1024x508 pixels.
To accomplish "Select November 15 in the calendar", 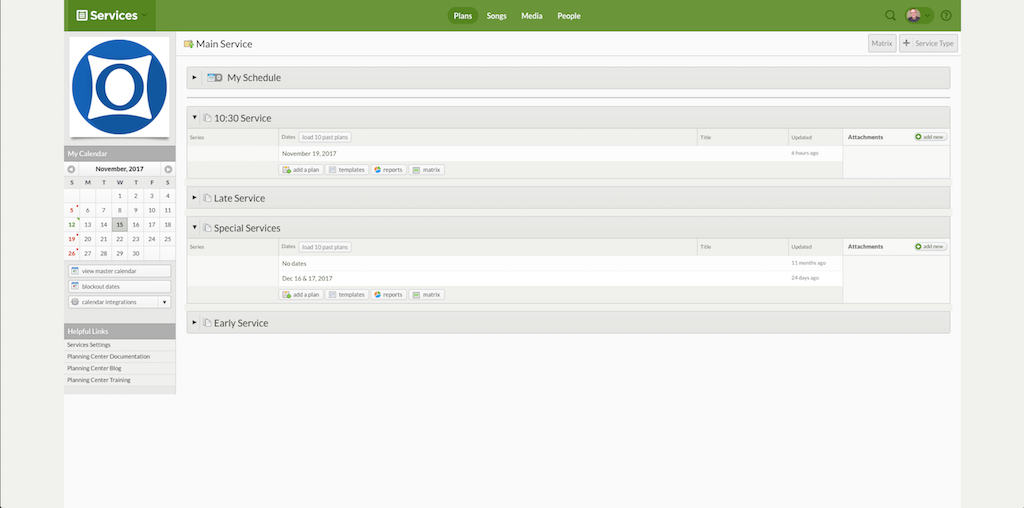I will tap(120, 225).
